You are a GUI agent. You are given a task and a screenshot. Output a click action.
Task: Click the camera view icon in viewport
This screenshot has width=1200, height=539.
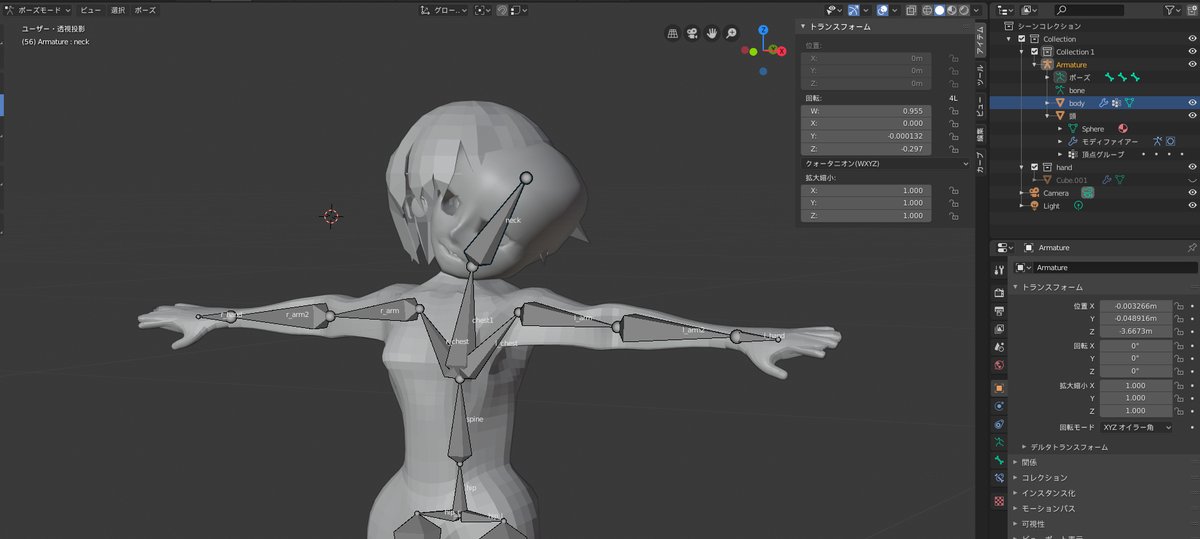click(x=692, y=33)
